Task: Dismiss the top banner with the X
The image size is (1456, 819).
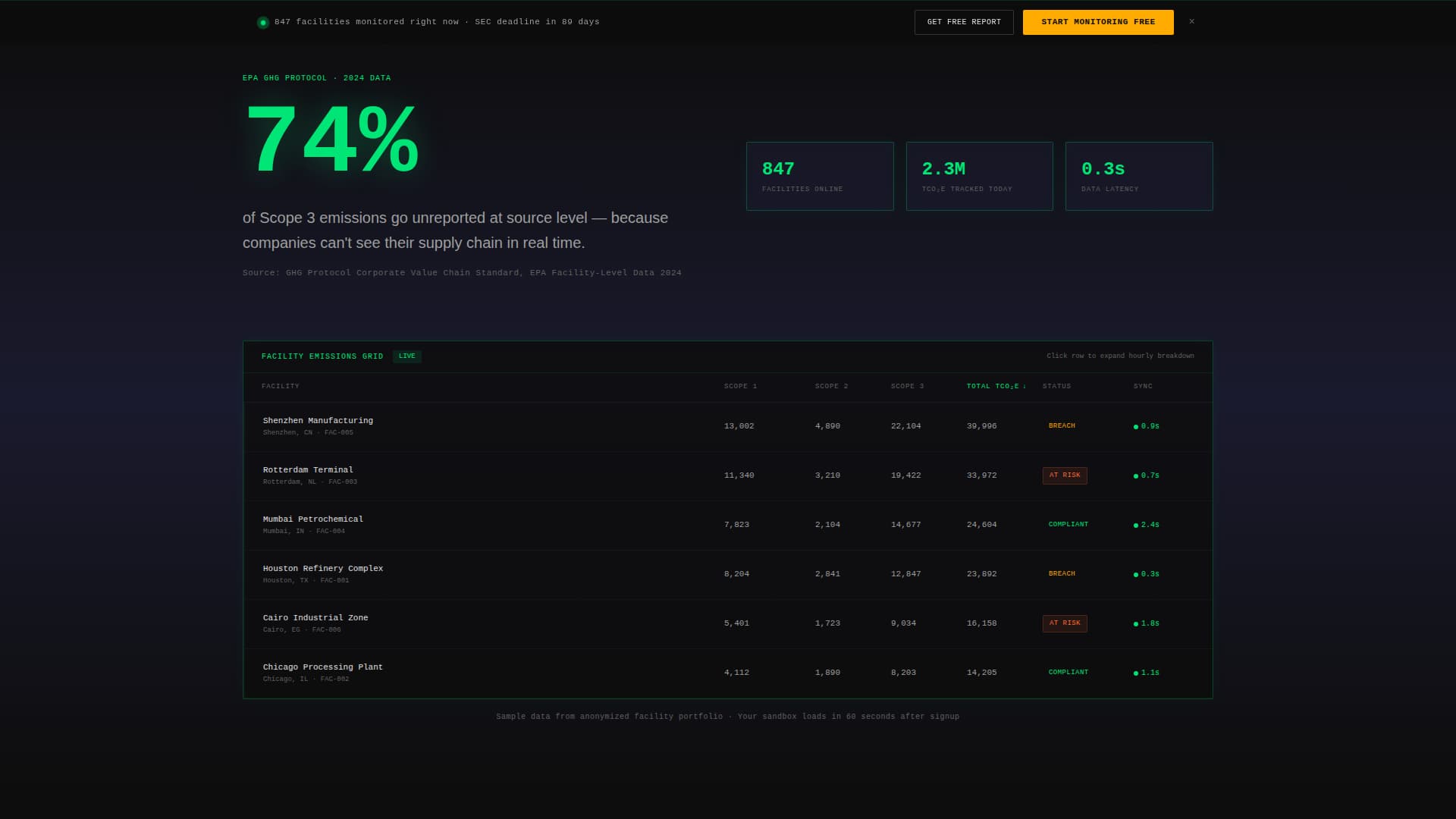Action: (1191, 22)
